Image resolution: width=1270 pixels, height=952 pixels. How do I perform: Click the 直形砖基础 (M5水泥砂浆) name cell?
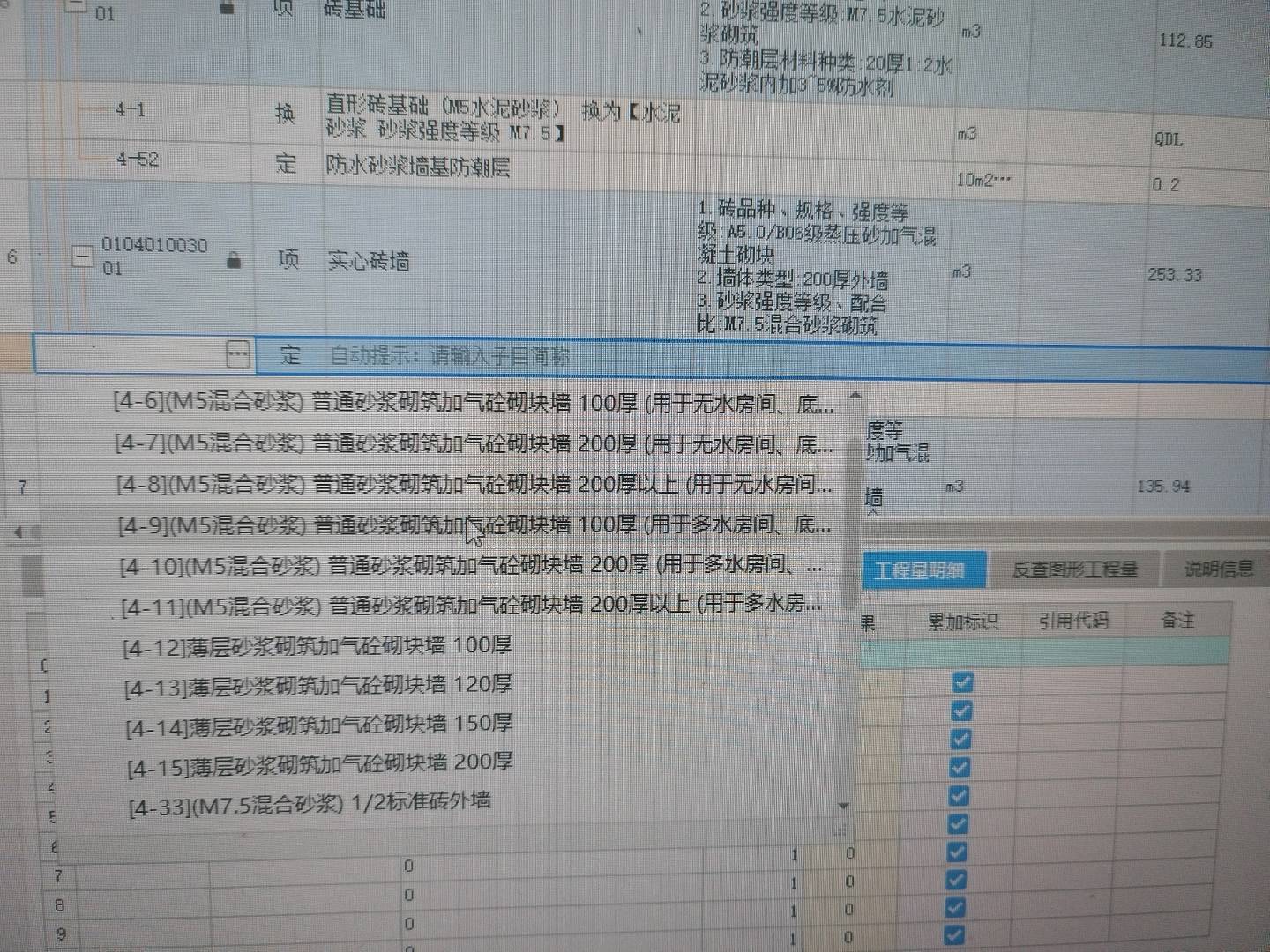(503, 119)
